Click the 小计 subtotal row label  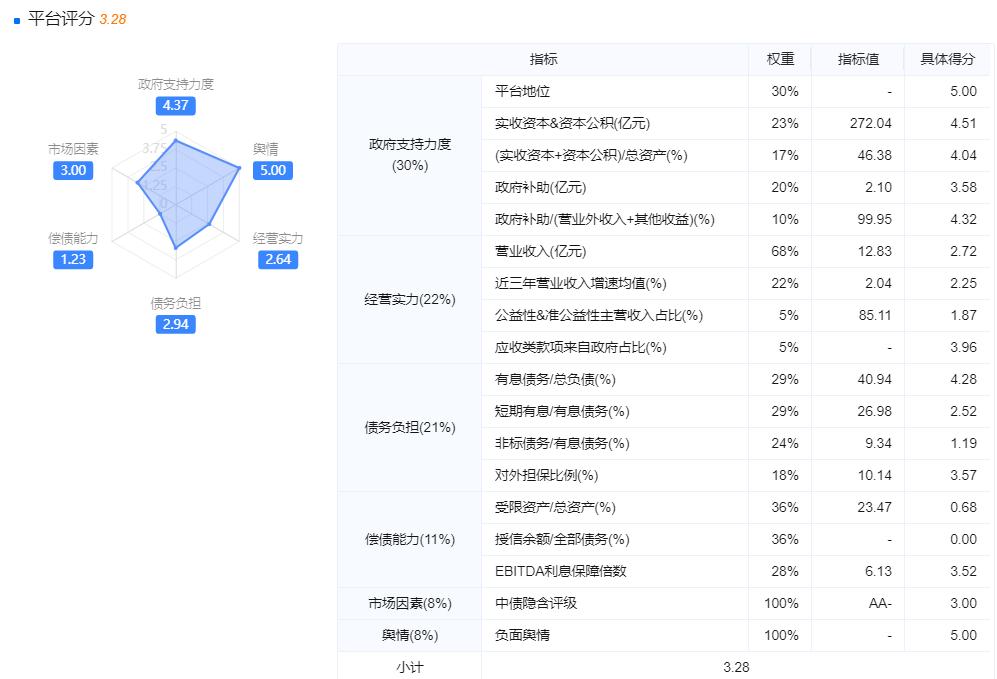pos(410,668)
